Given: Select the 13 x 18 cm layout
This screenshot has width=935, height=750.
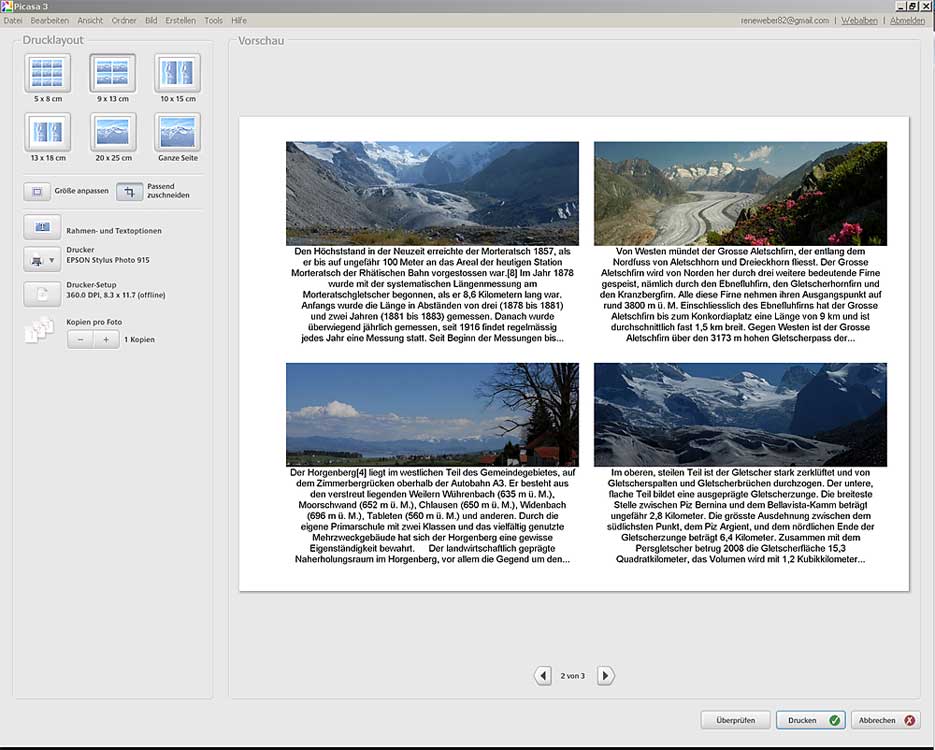Looking at the screenshot, I should point(48,132).
